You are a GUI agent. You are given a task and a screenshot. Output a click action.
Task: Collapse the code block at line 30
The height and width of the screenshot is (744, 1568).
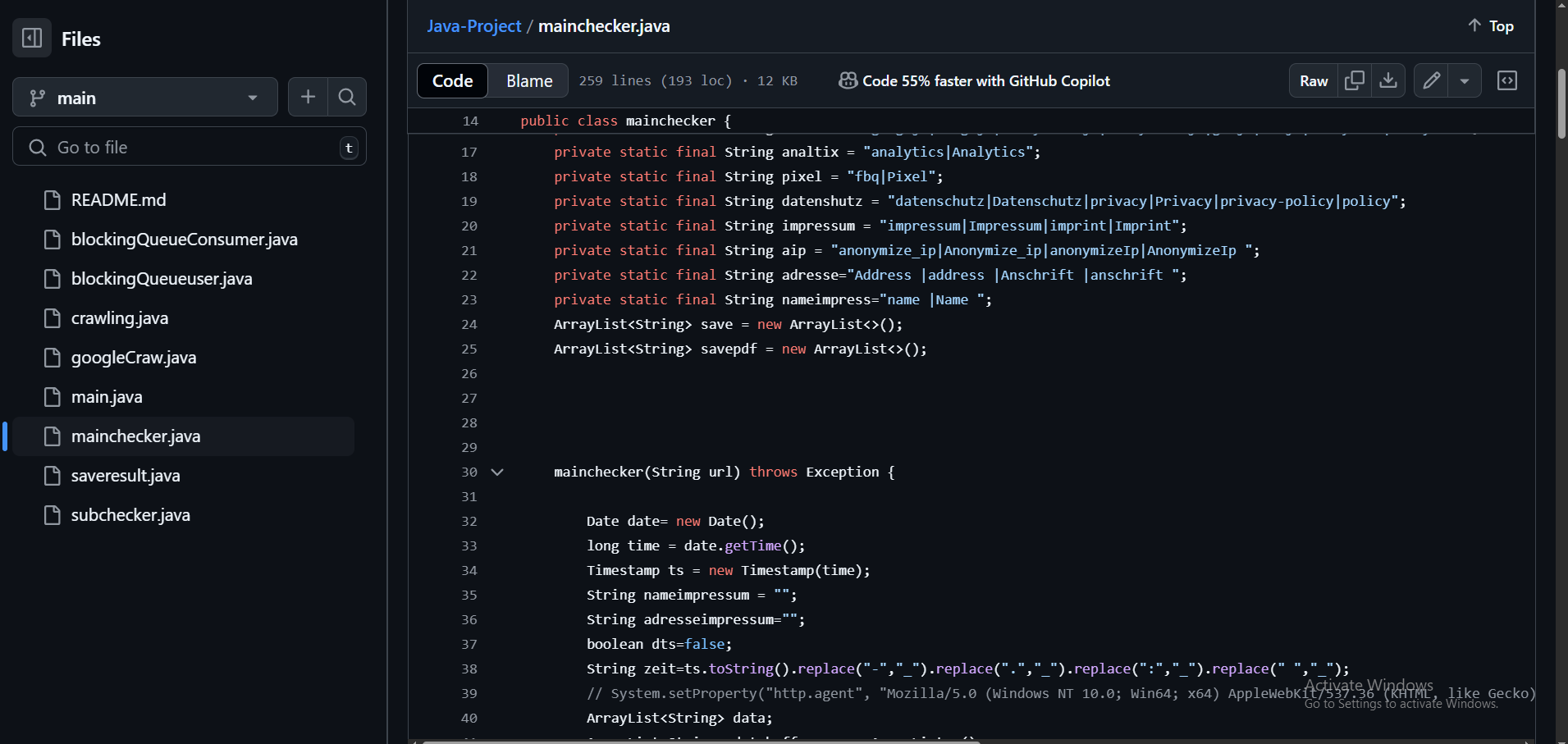click(x=497, y=472)
